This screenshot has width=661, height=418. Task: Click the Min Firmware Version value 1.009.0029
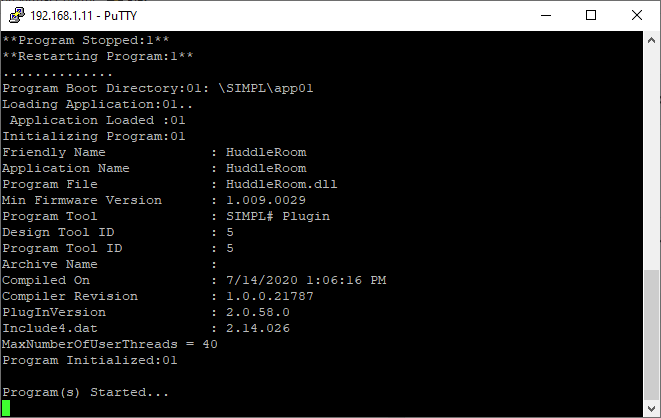tap(266, 200)
